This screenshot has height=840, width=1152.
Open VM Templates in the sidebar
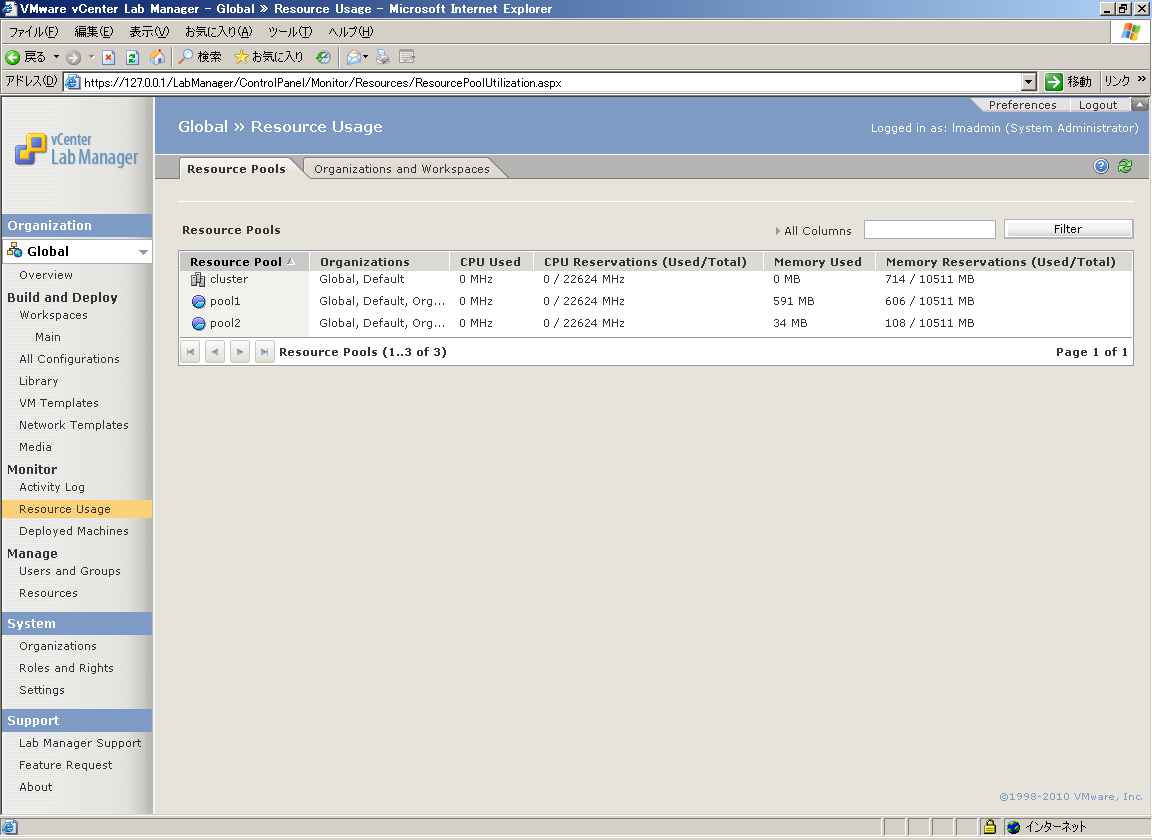pos(59,403)
